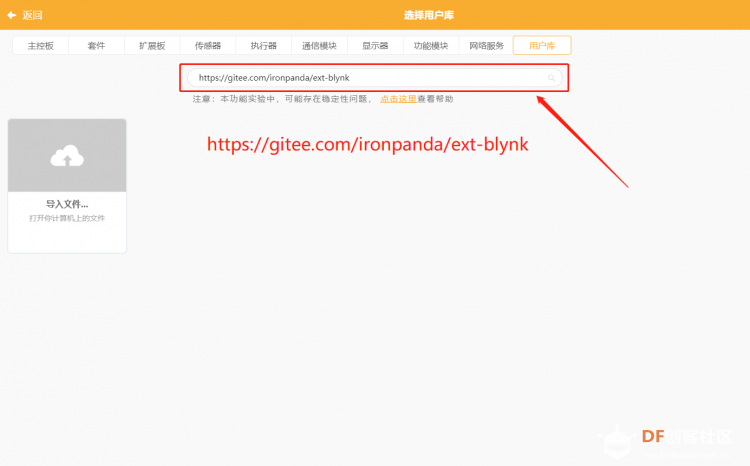
Task: Click the cloud upload icon
Action: (x=67, y=155)
